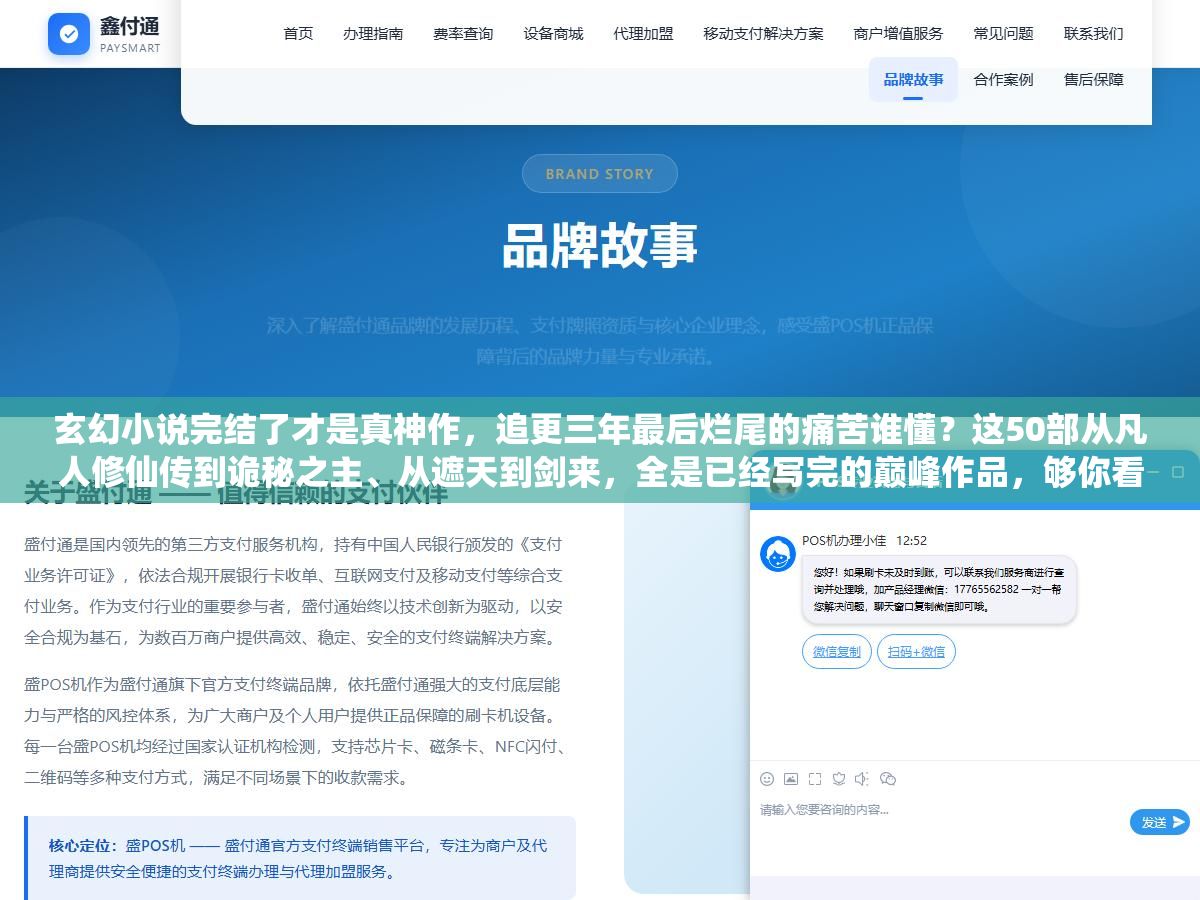Open 办理指南 navigation item
Image resolution: width=1200 pixels, height=900 pixels.
pyautogui.click(x=373, y=33)
